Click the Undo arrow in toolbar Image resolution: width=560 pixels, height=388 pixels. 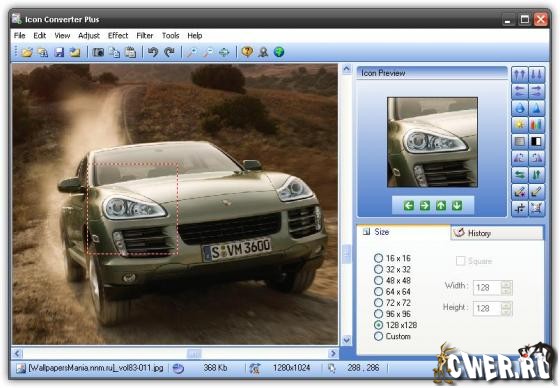(153, 53)
